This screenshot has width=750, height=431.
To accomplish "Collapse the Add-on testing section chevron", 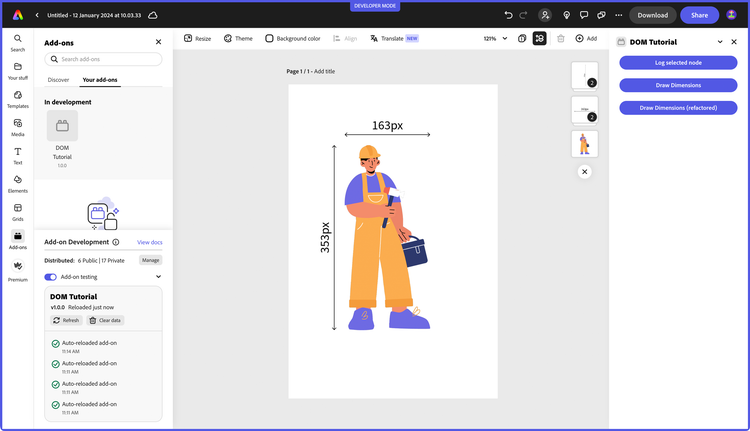I will pos(157,277).
